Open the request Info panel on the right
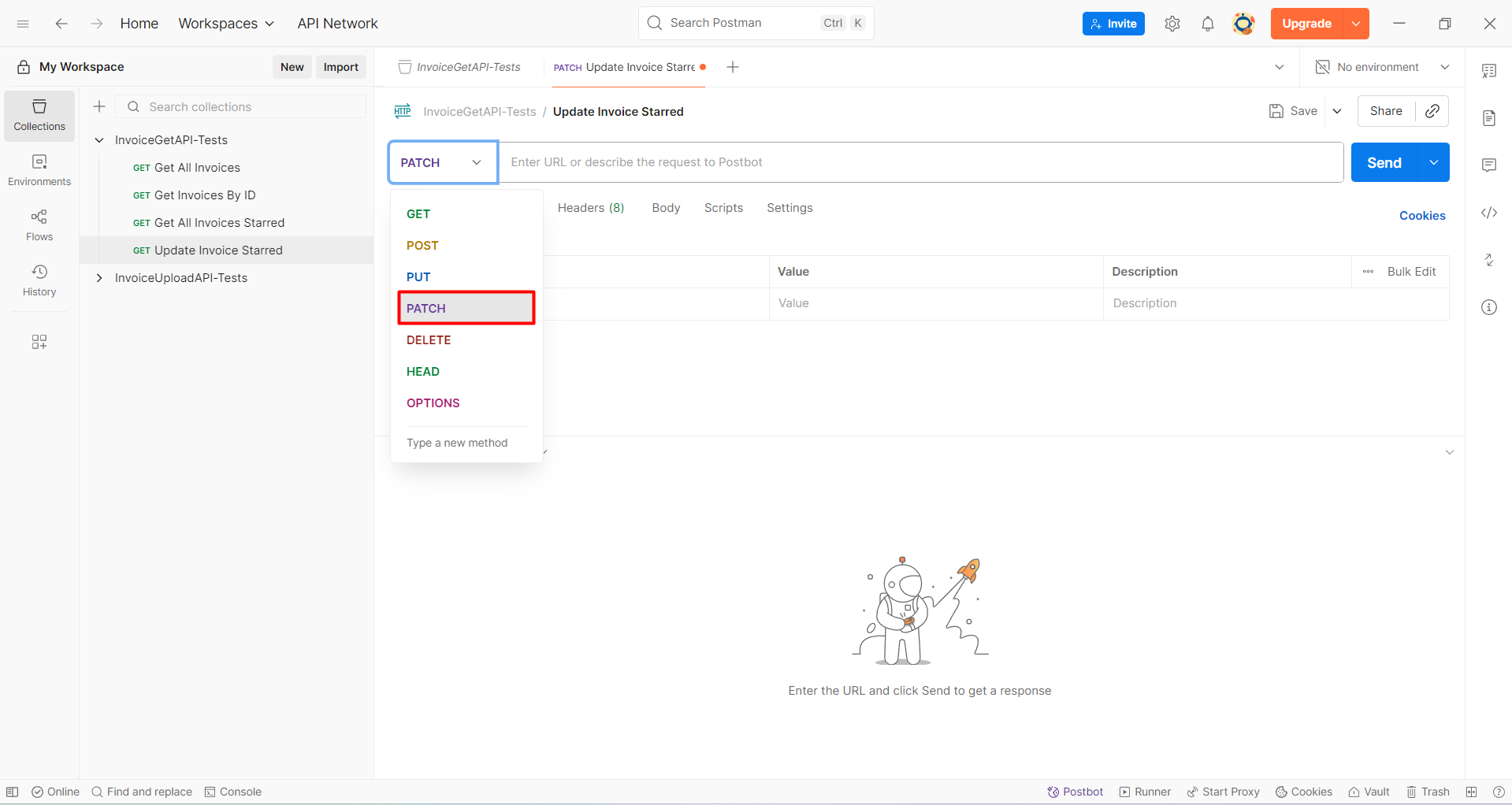Image resolution: width=1512 pixels, height=805 pixels. (x=1489, y=307)
